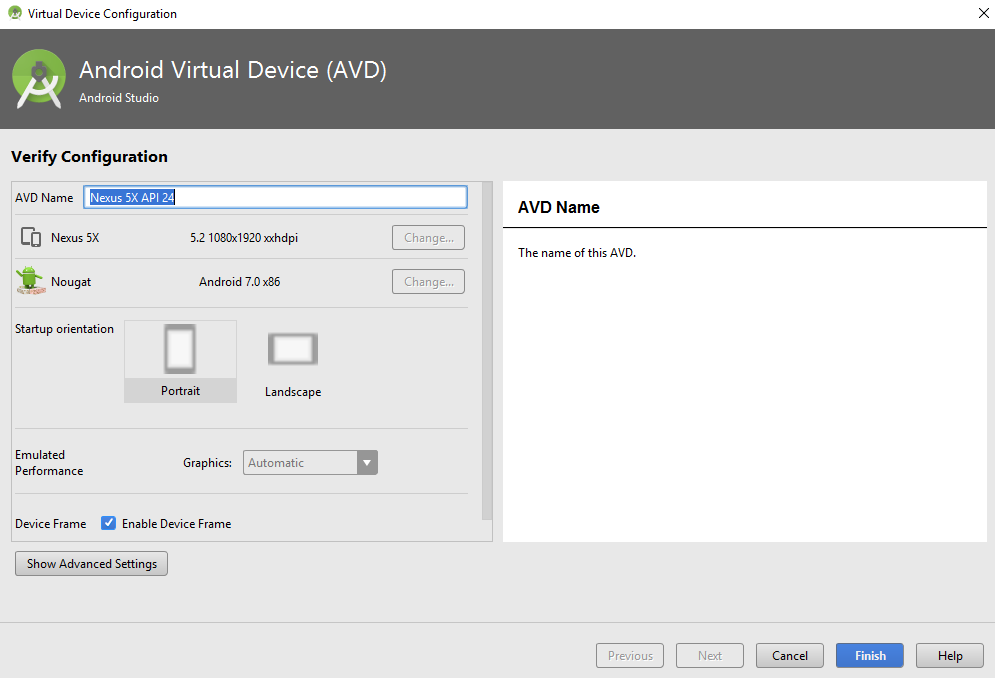Click the 'Nougat' system image label

click(71, 282)
